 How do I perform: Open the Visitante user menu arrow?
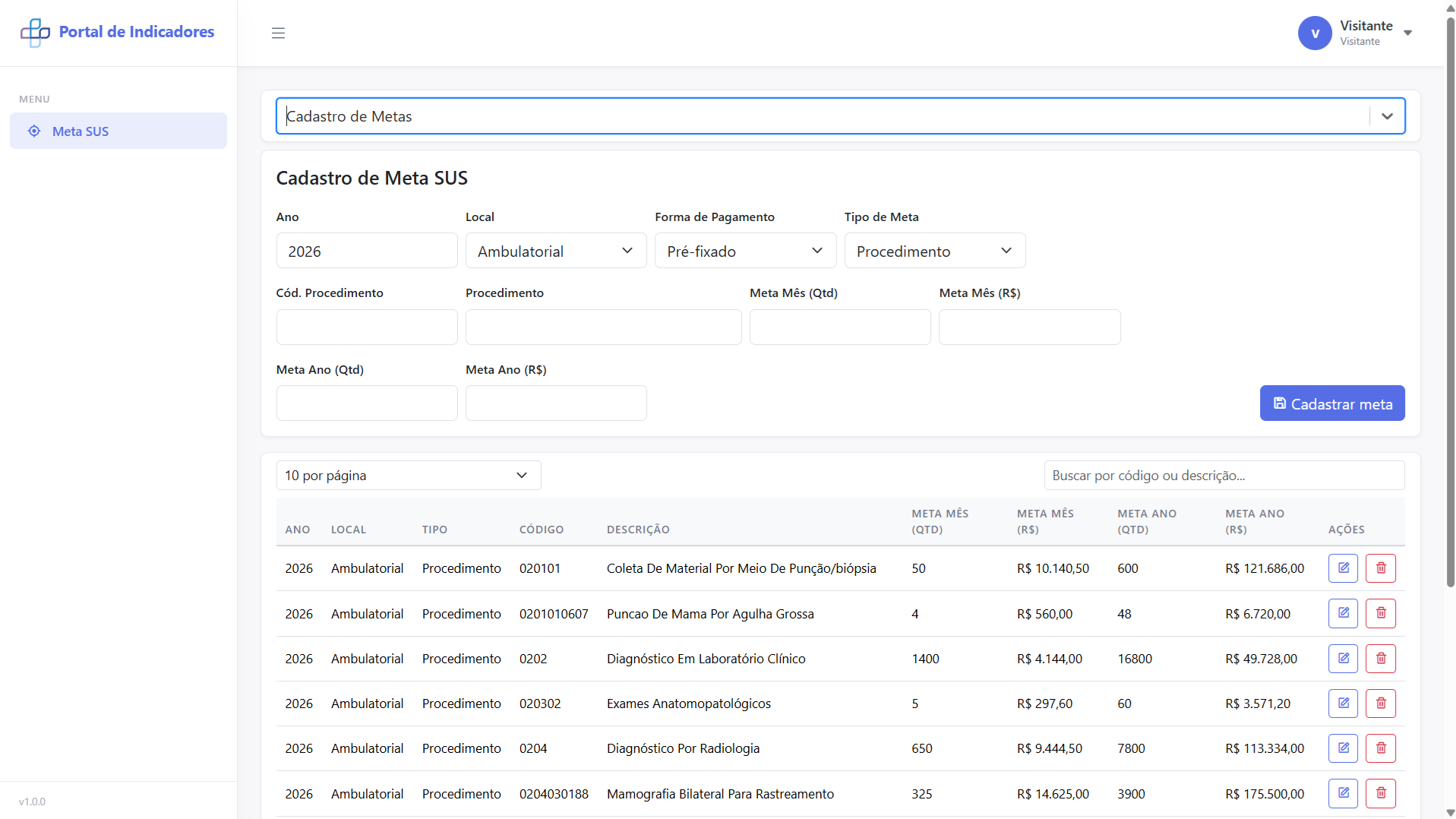click(x=1407, y=33)
